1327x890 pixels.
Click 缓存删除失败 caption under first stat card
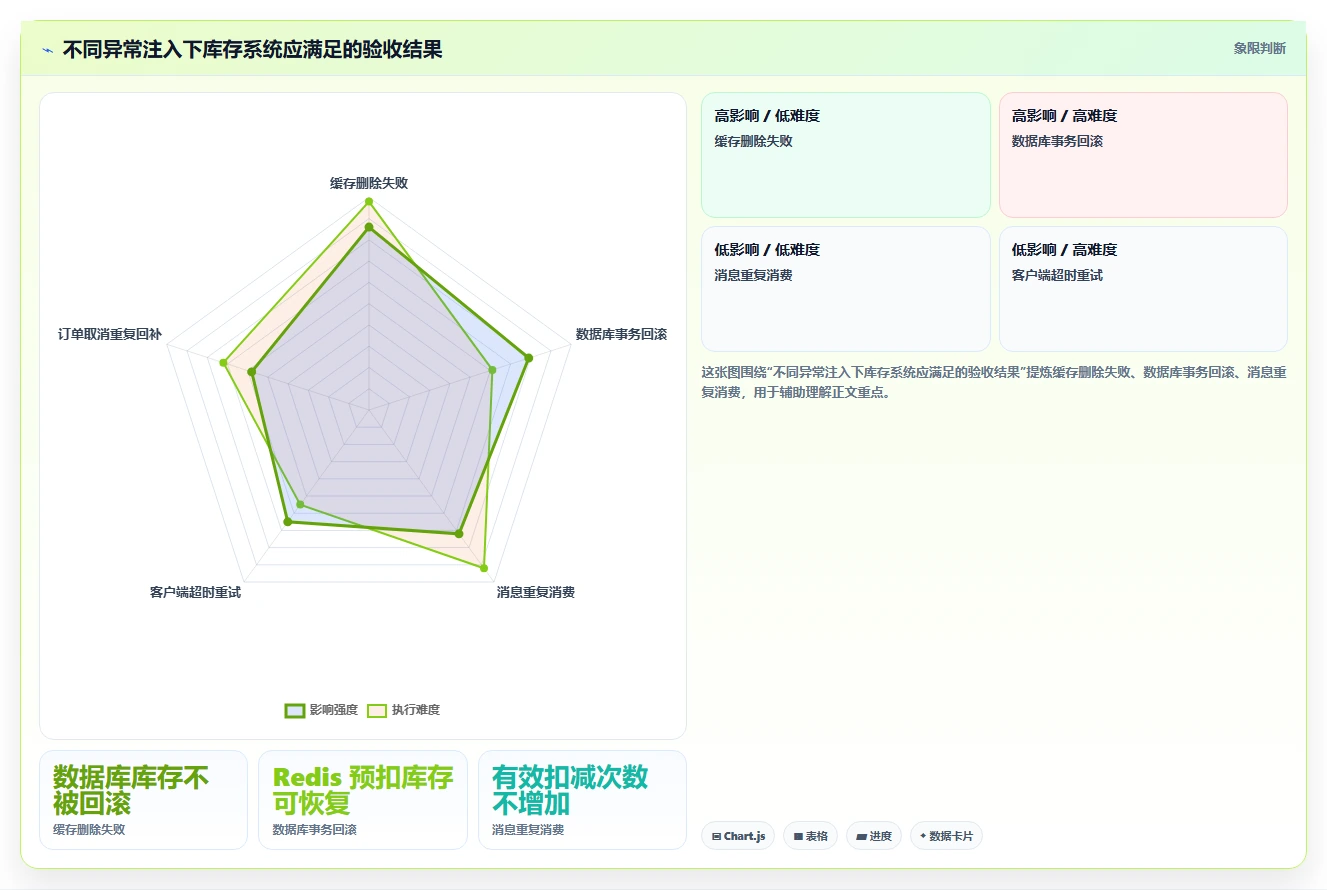[x=89, y=830]
